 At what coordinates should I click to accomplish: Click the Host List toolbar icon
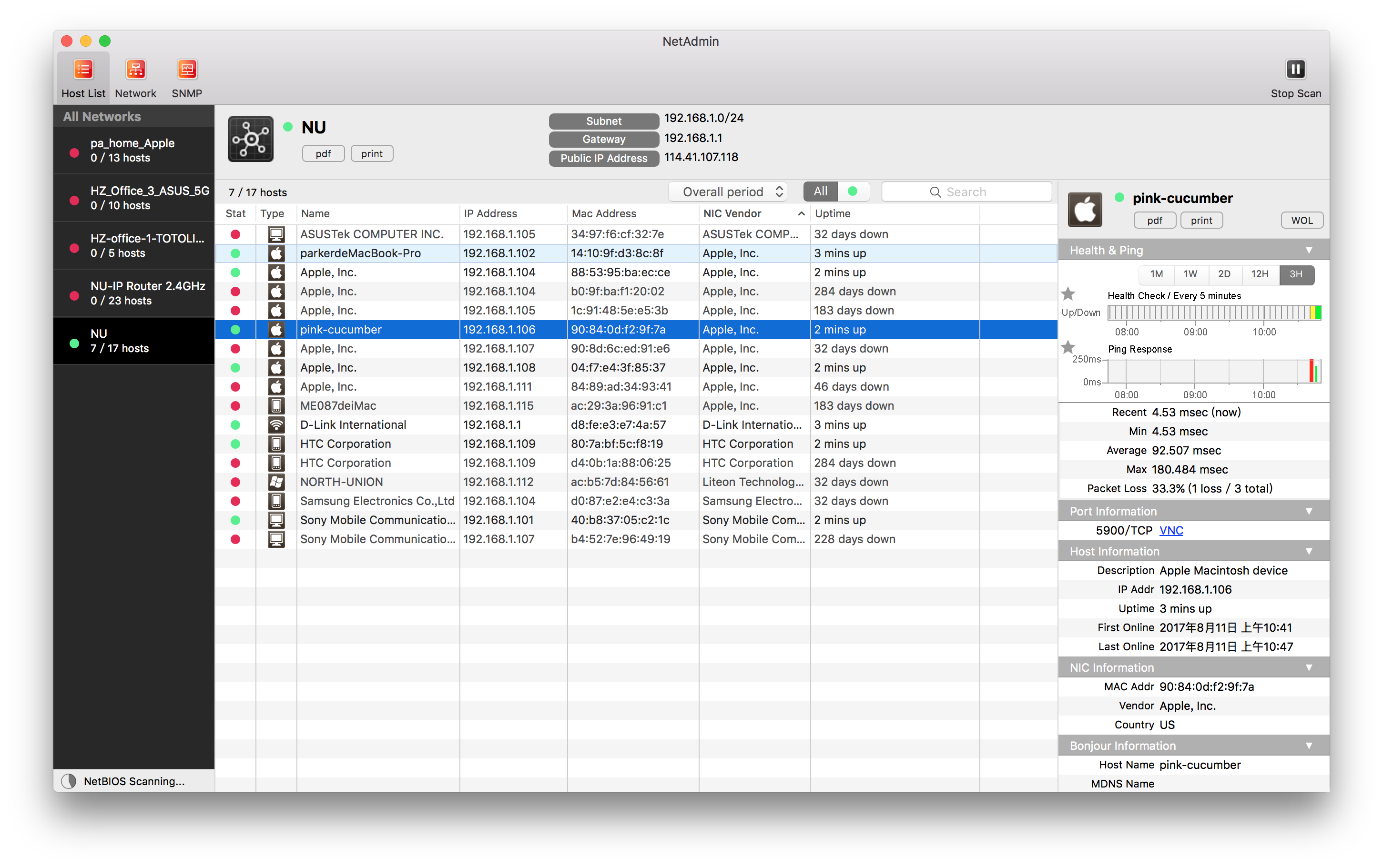pyautogui.click(x=83, y=70)
